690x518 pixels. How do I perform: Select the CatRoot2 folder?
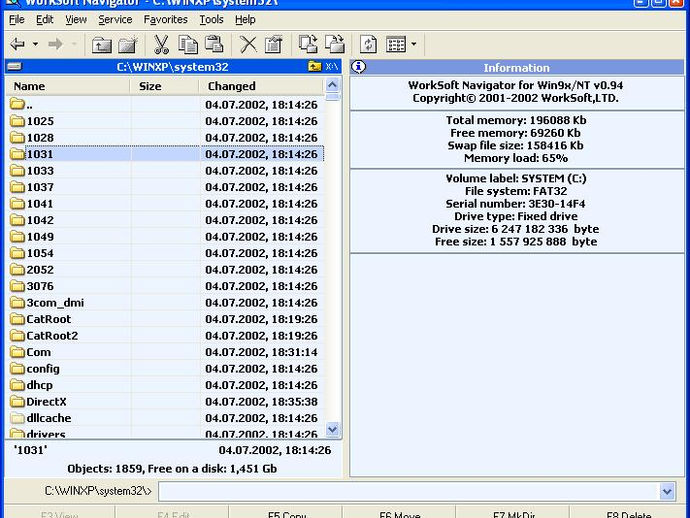tap(165, 336)
